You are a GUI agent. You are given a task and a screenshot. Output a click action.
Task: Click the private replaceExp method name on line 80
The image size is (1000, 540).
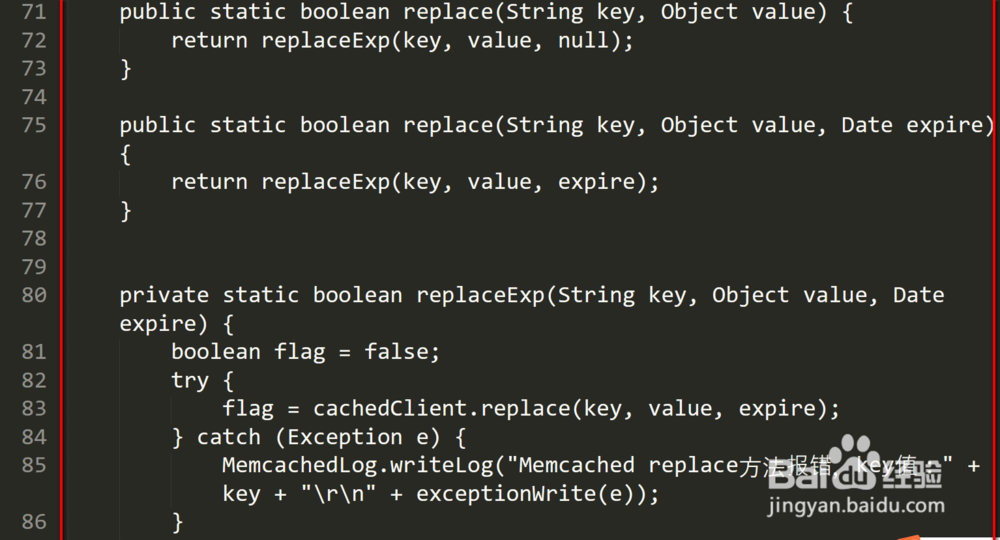pyautogui.click(x=480, y=295)
